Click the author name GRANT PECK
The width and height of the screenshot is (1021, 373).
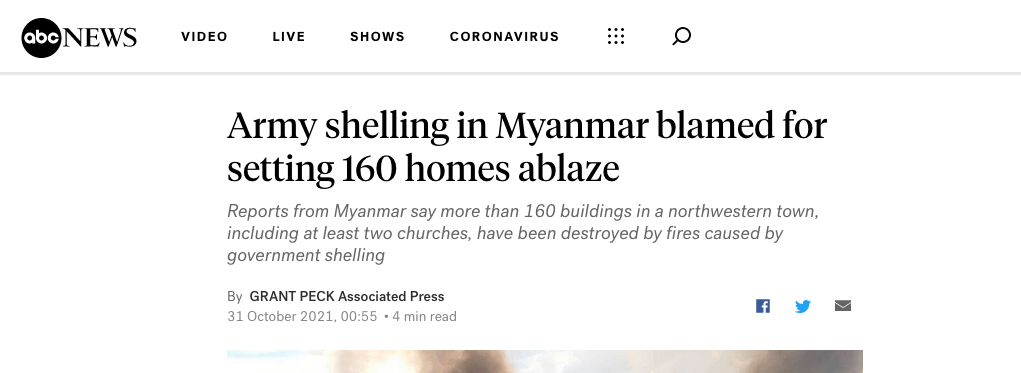292,297
